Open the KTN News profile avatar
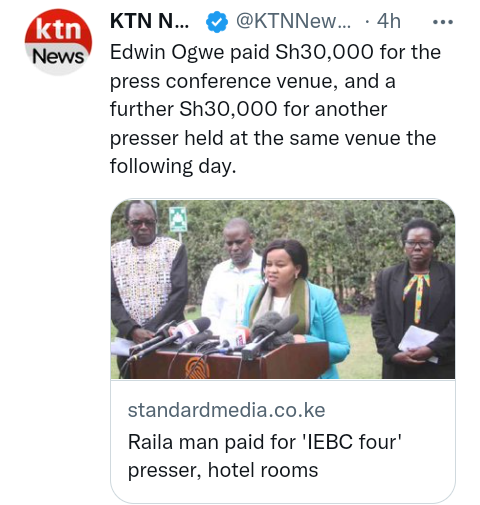Viewport: 480px width, 505px height. point(58,42)
